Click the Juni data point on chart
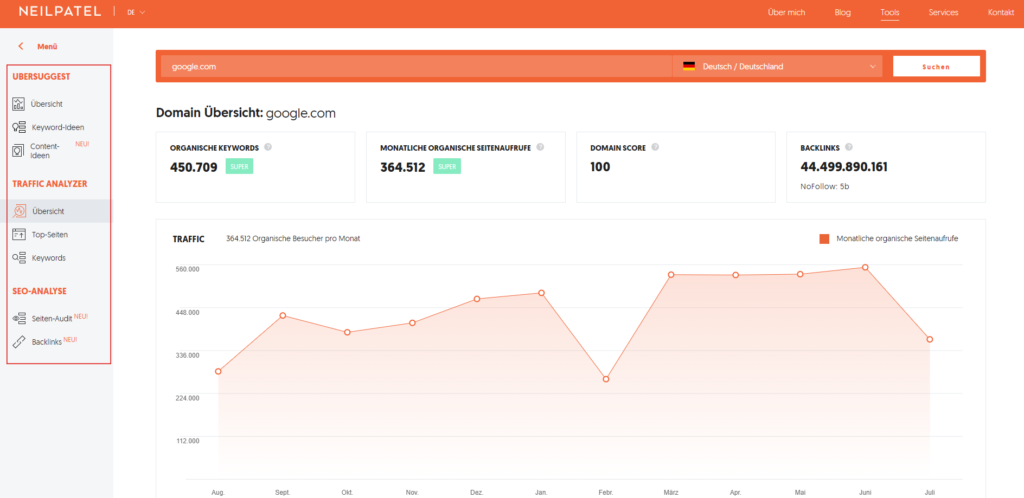The height and width of the screenshot is (498, 1024). point(865,267)
